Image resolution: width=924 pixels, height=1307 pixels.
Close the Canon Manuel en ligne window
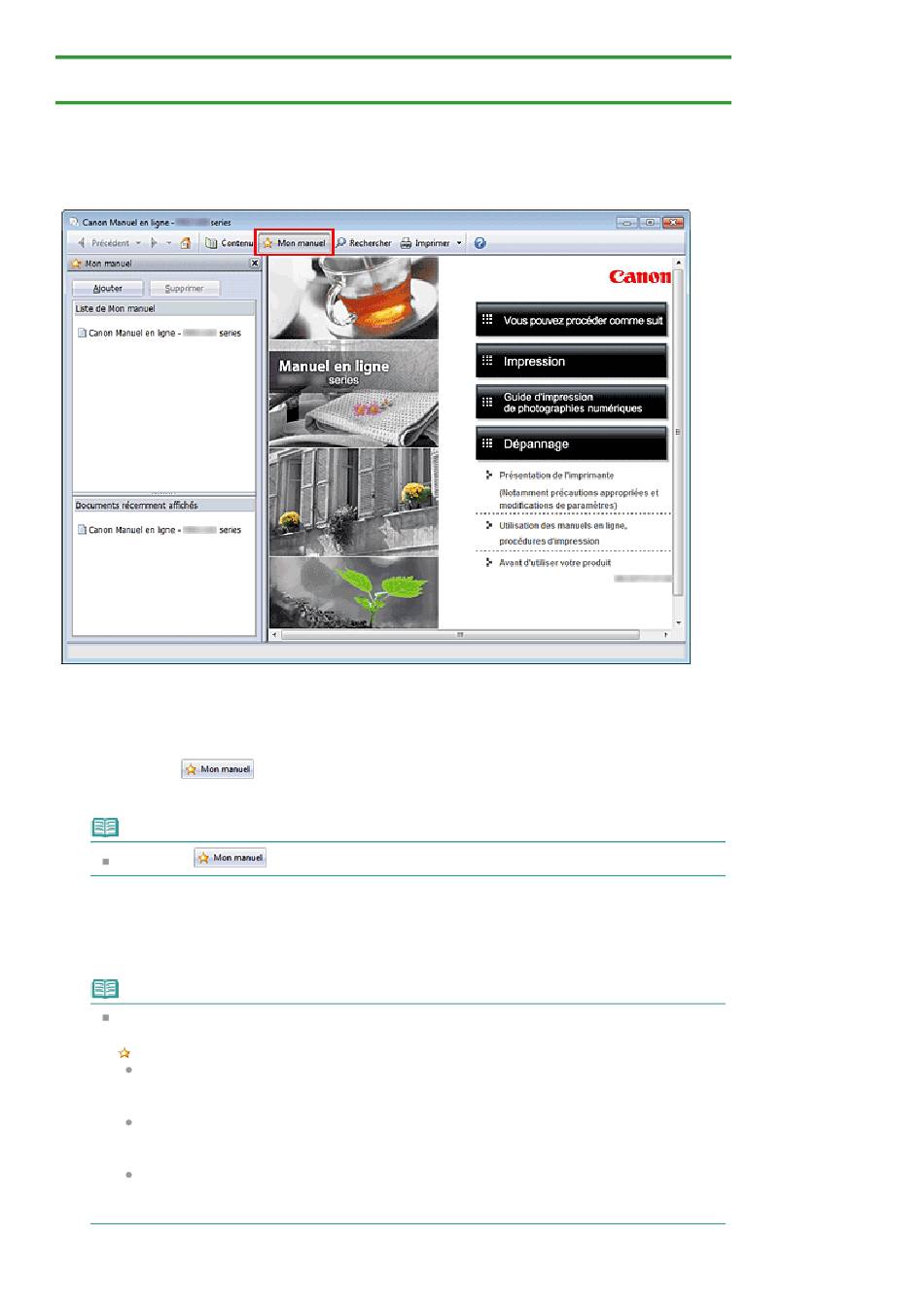click(x=673, y=223)
